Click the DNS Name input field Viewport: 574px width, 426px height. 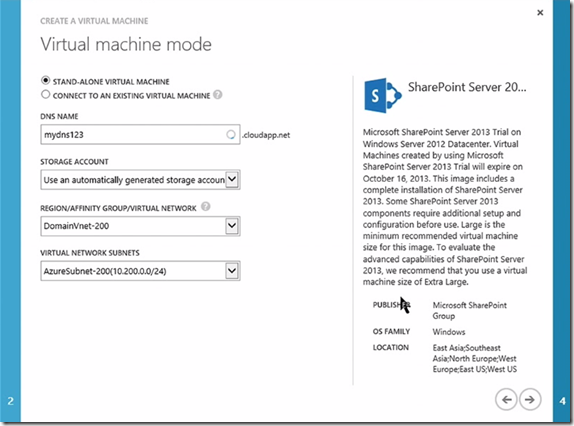coord(140,134)
